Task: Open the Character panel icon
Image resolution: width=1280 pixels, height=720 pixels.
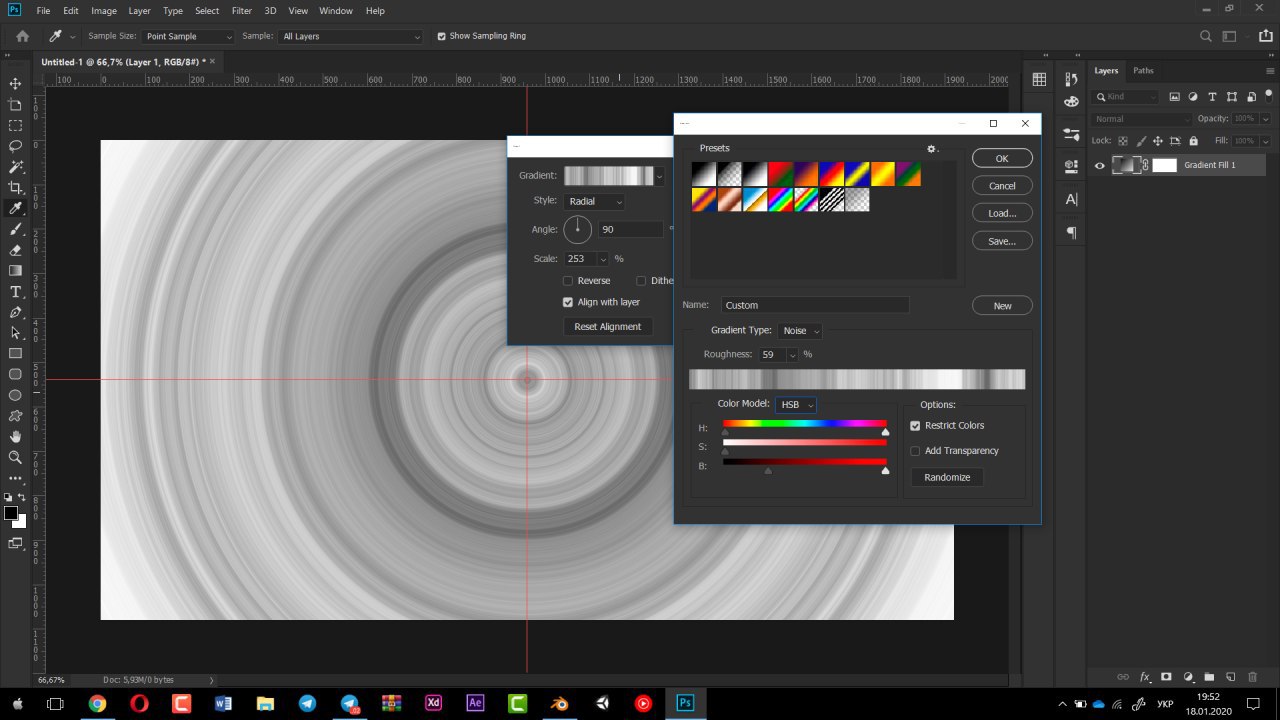Action: click(1071, 199)
